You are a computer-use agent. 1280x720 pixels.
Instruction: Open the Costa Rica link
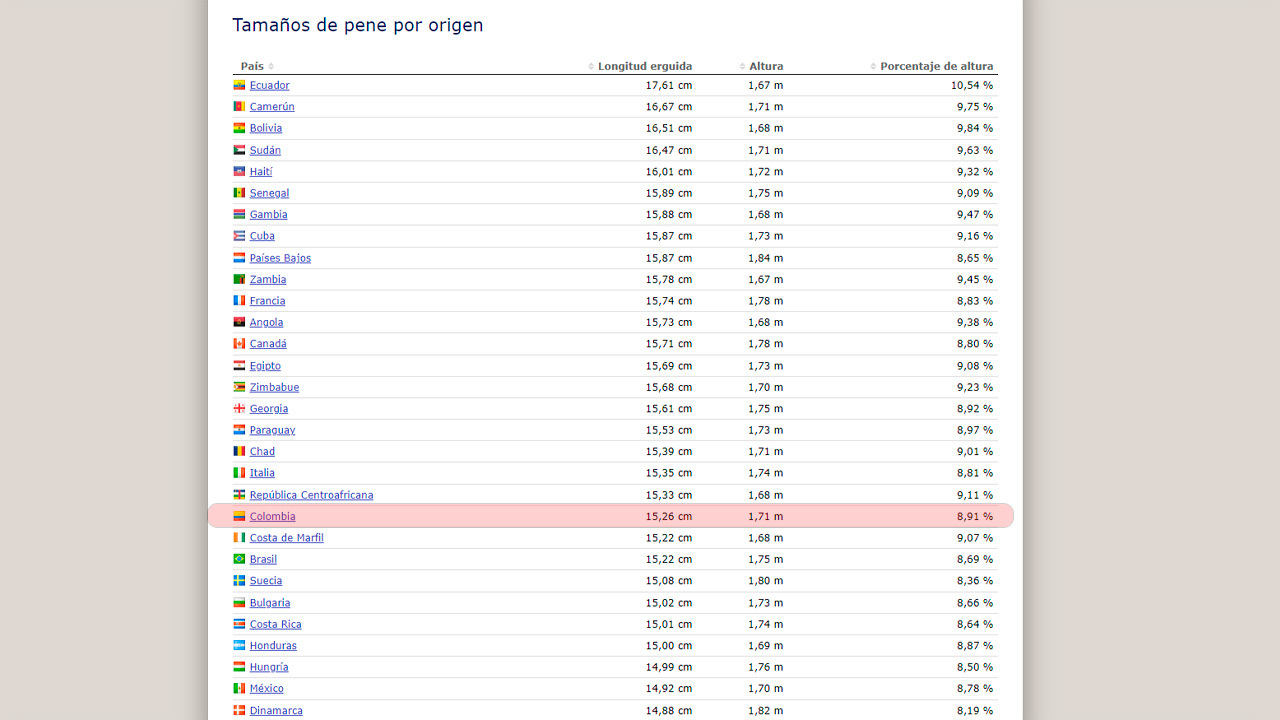tap(276, 624)
